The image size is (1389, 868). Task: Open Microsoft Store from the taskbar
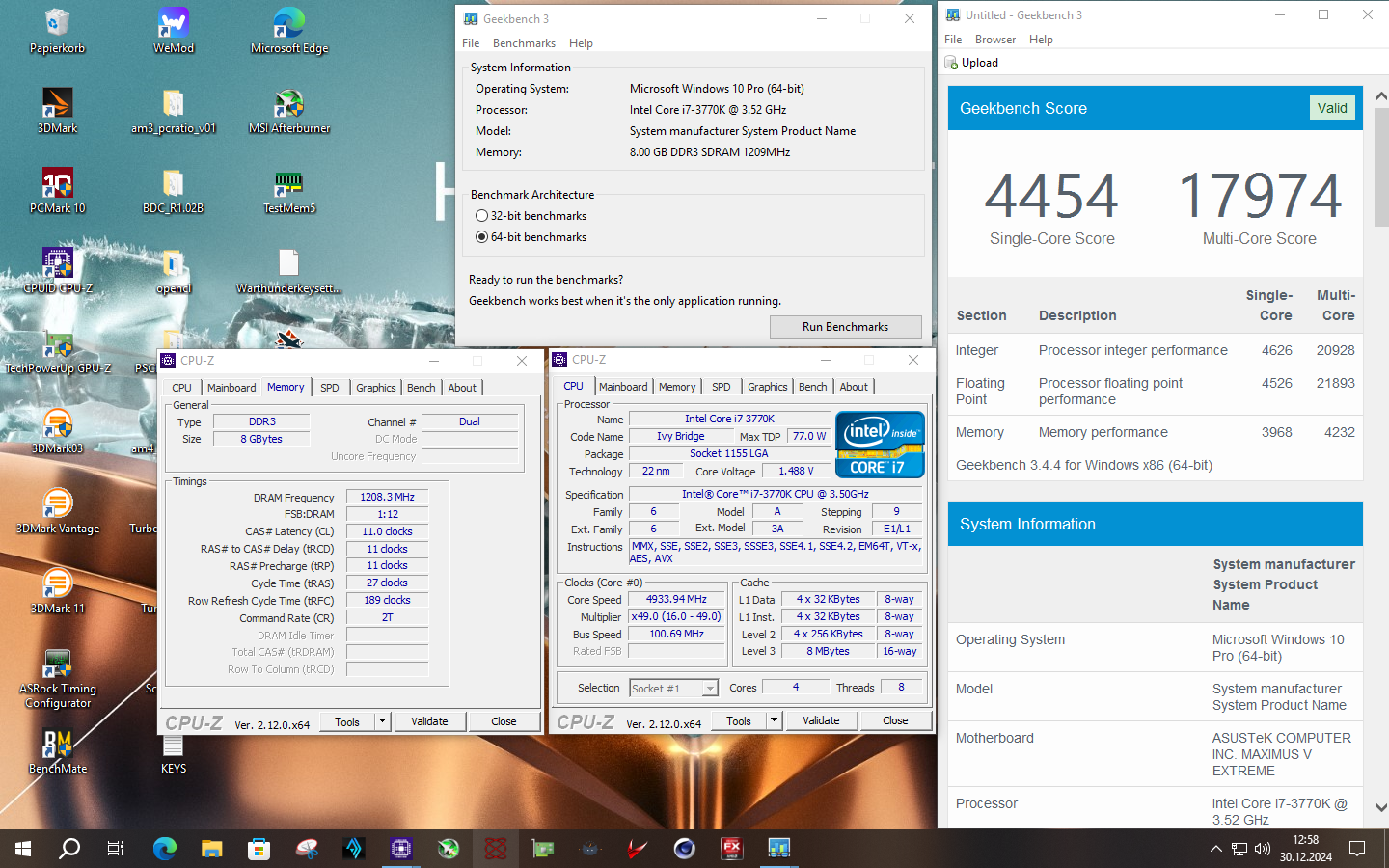tap(259, 849)
